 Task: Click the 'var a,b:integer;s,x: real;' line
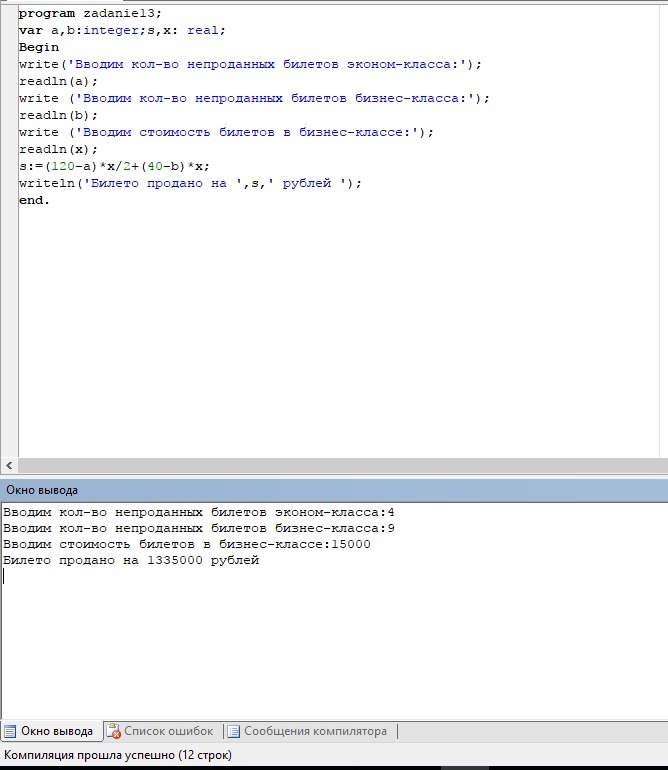[x=122, y=30]
